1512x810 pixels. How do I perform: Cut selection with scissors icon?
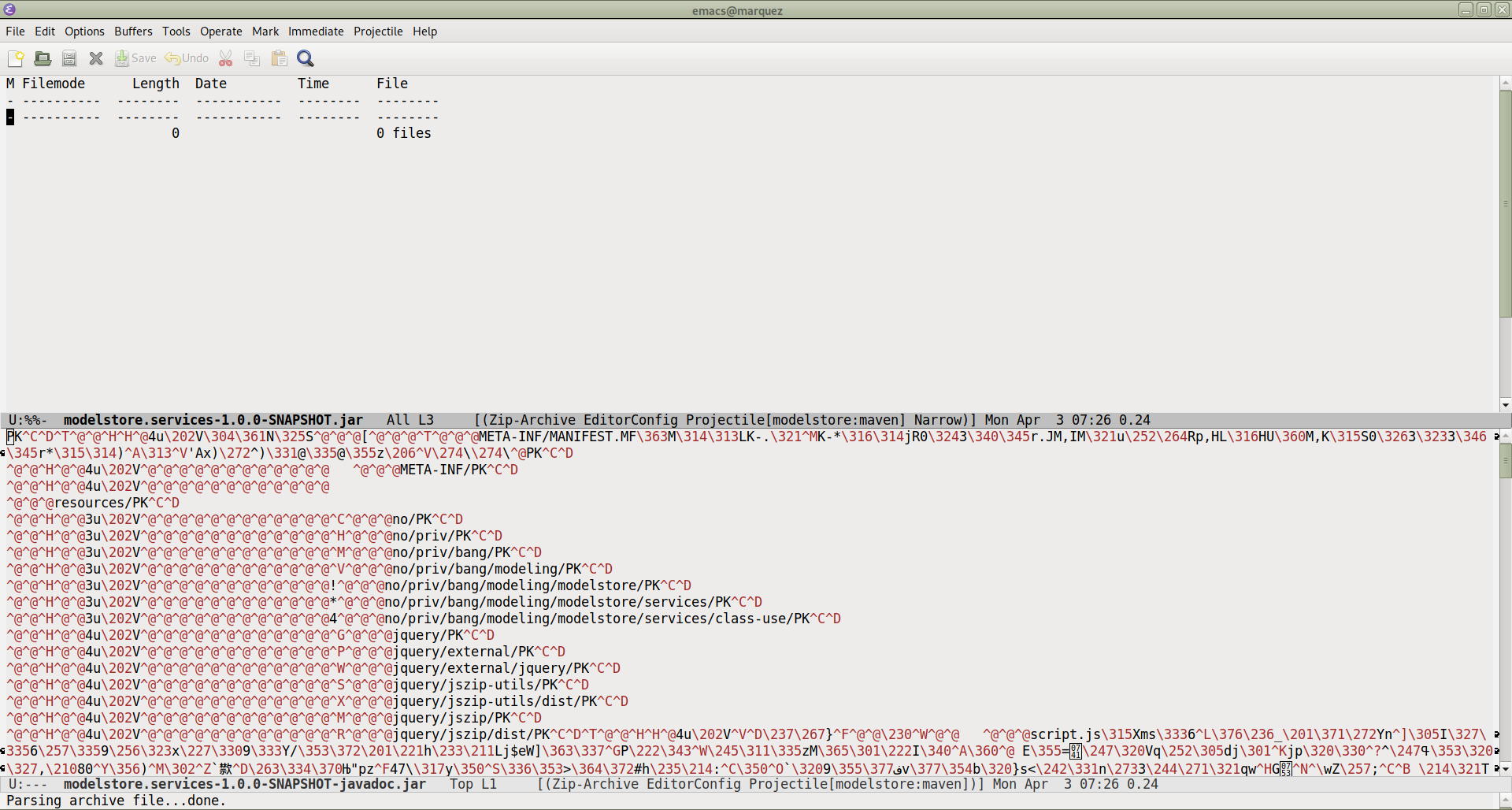coord(225,58)
